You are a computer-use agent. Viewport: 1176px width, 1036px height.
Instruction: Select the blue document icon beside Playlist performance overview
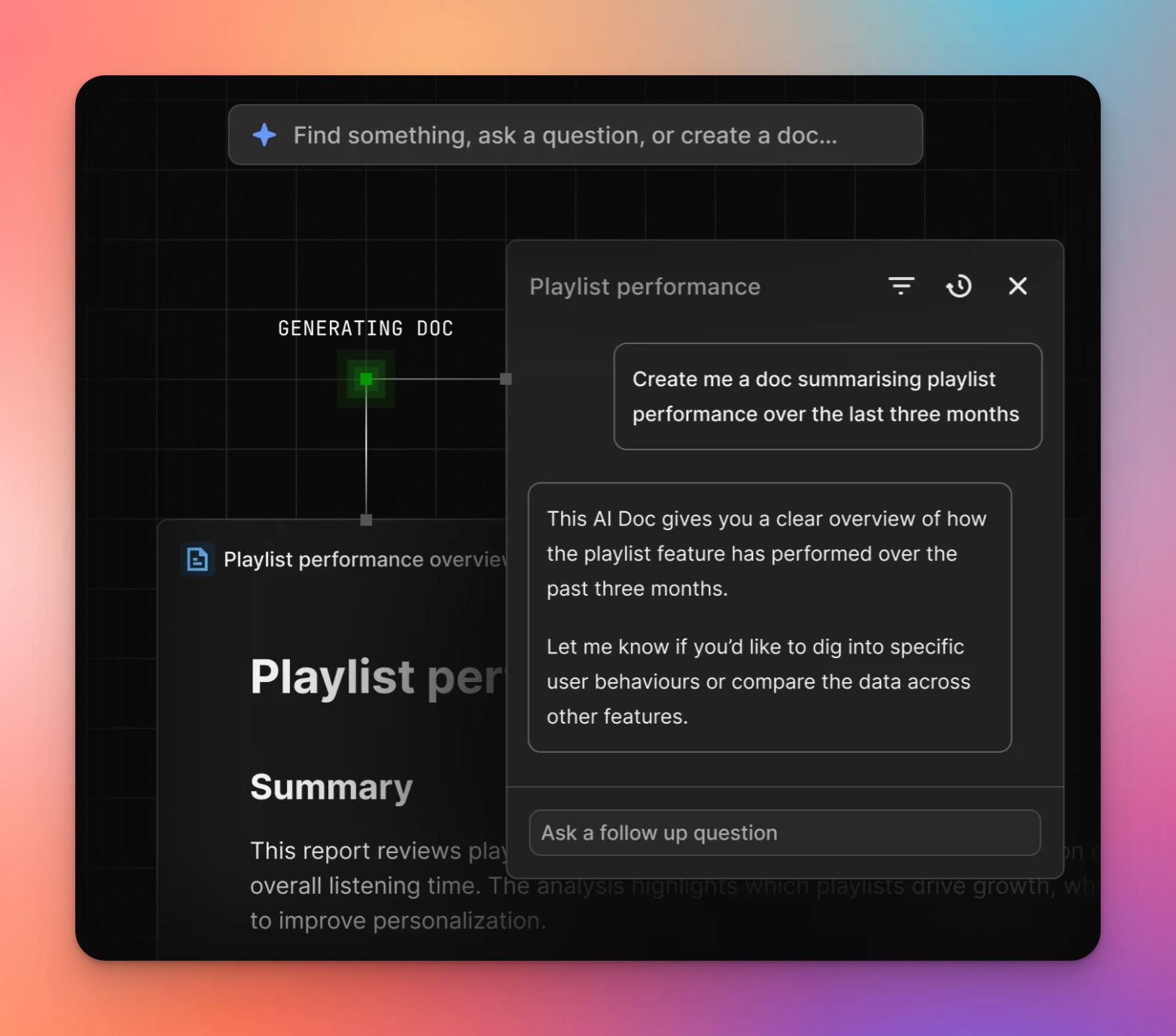197,559
